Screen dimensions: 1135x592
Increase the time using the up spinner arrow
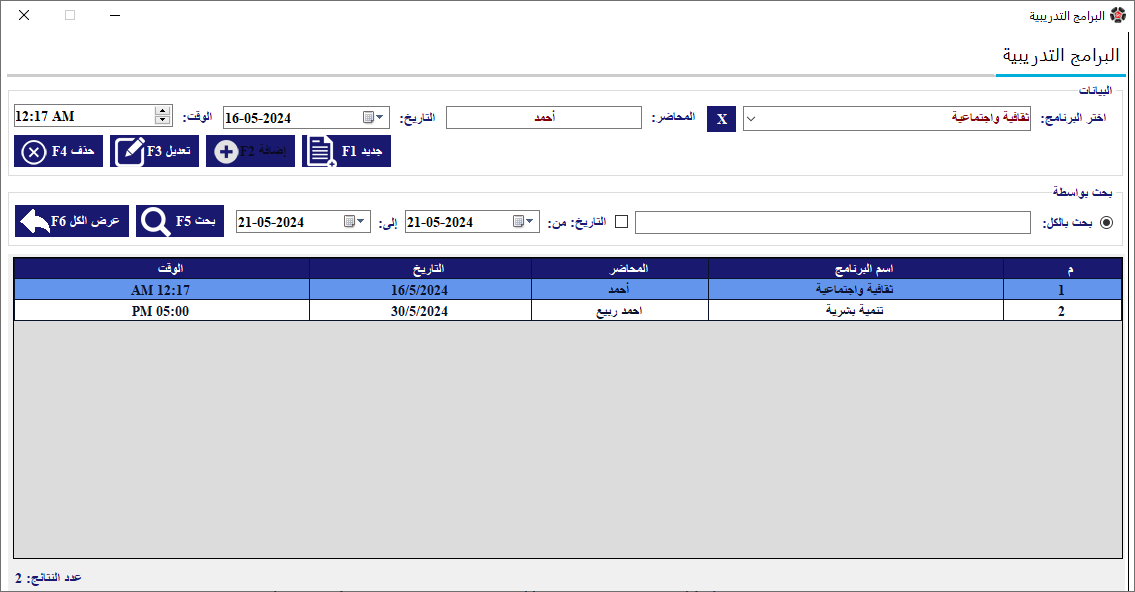163,112
